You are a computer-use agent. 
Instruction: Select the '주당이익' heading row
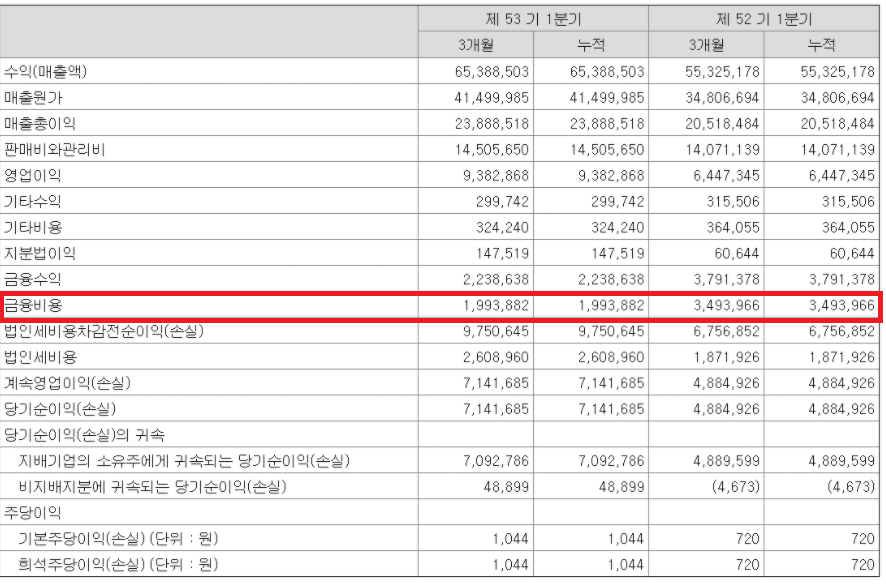[x=32, y=513]
